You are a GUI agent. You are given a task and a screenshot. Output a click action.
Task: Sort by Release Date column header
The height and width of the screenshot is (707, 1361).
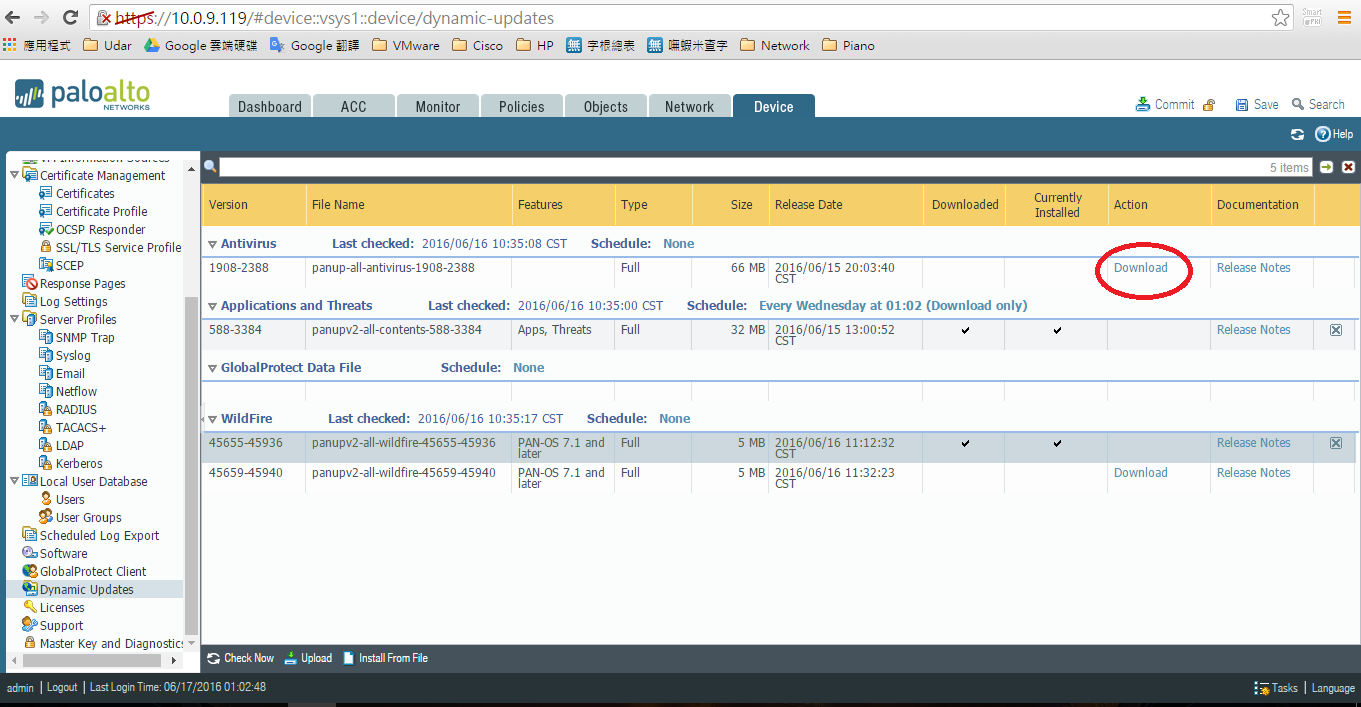pos(809,205)
